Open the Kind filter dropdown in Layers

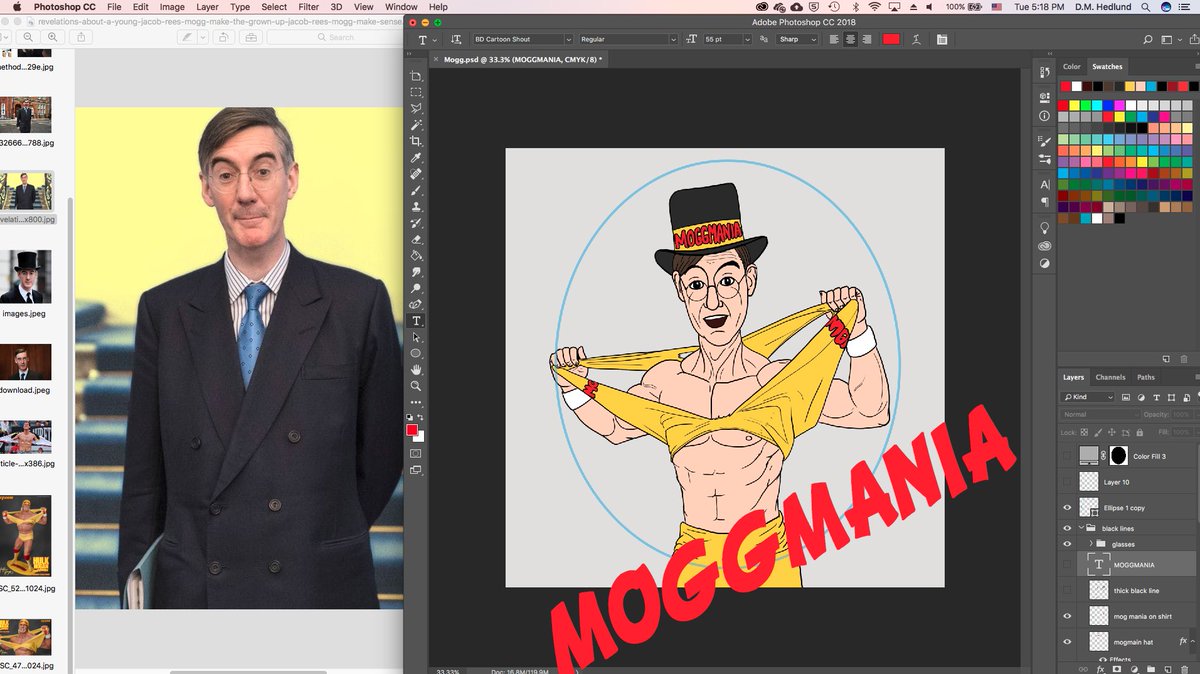(1087, 397)
